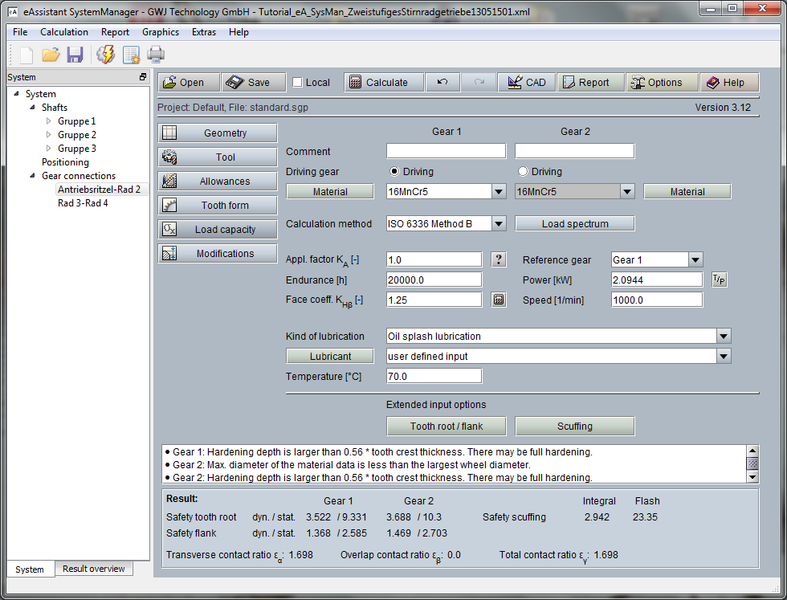Click the Load spectrum button
Image resolution: width=787 pixels, height=600 pixels.
coord(574,224)
